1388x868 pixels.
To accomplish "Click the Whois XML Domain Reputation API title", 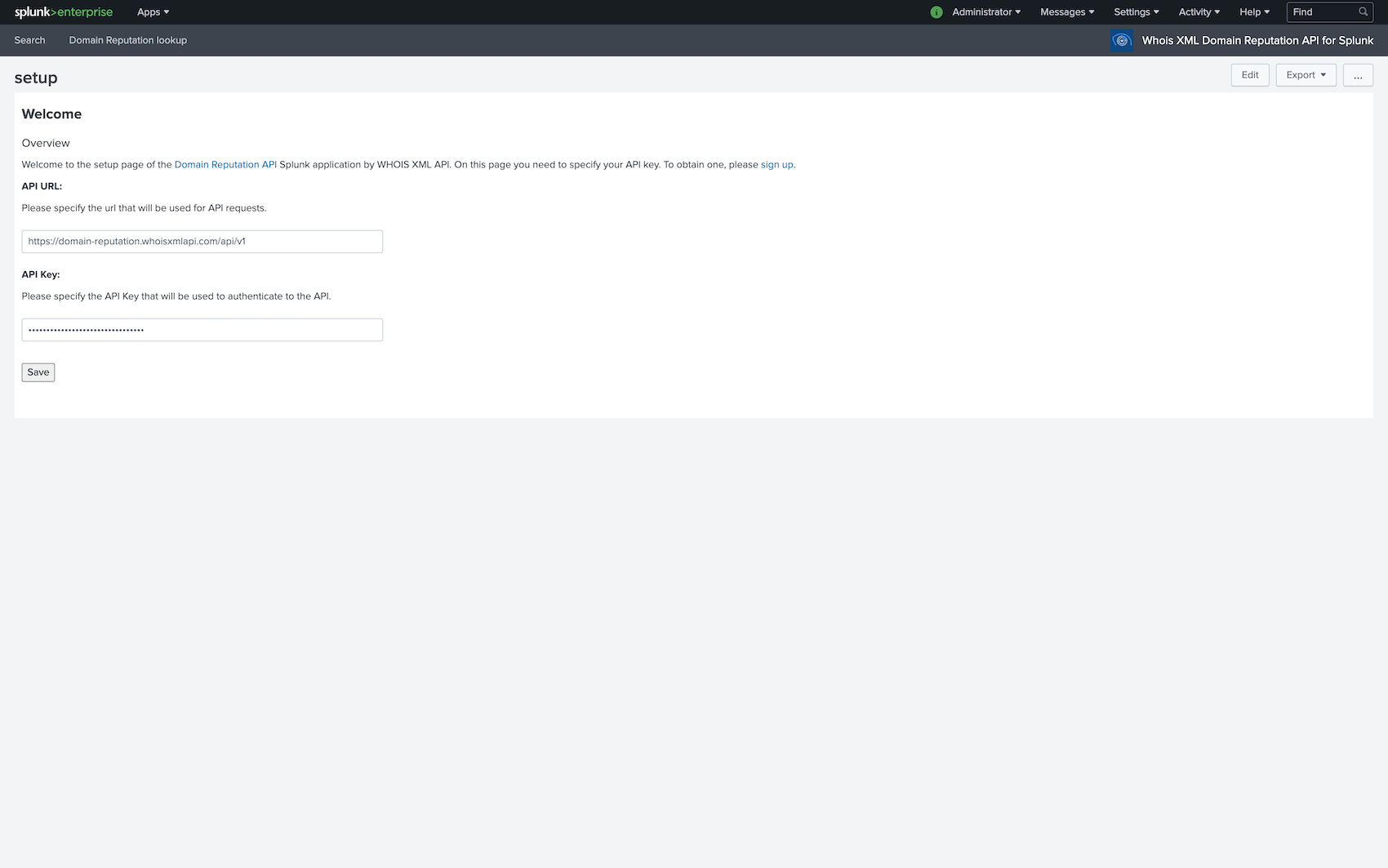I will pos(1257,41).
